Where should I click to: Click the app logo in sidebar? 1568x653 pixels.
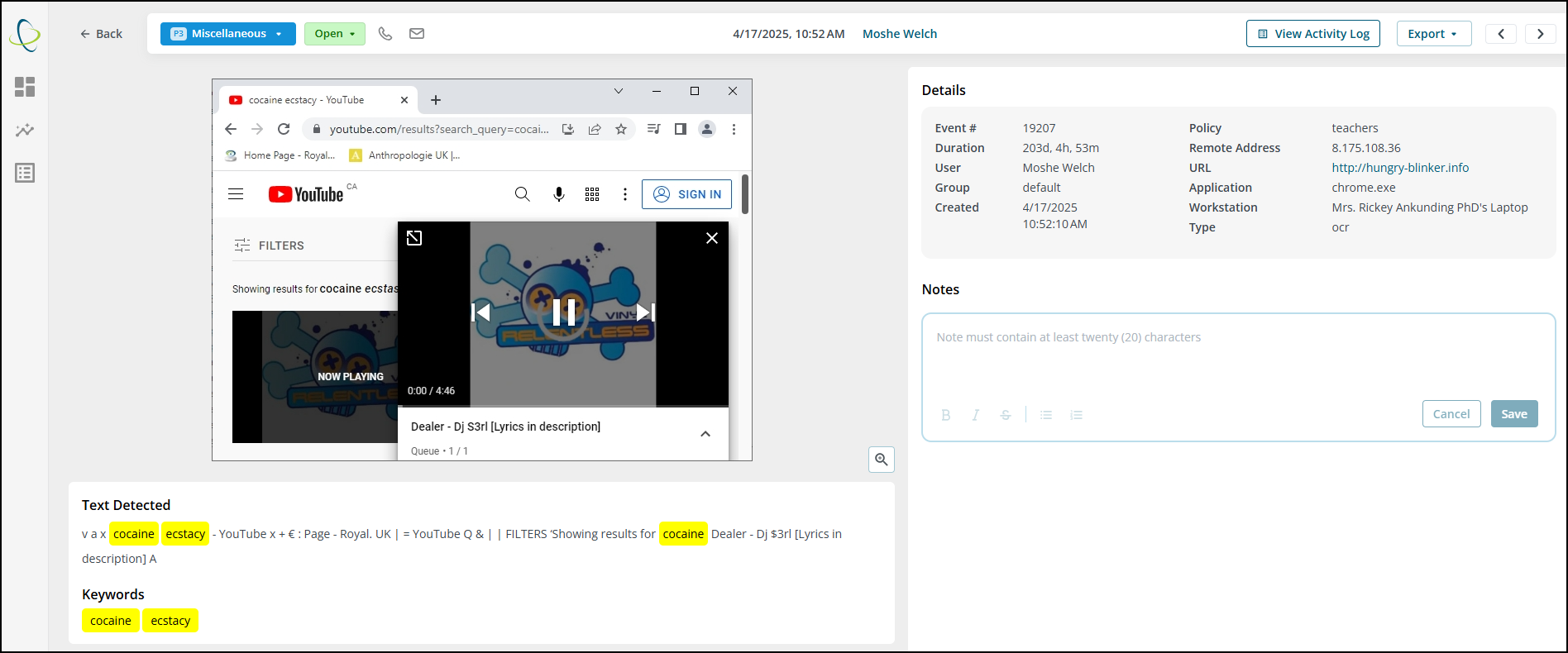tap(25, 35)
